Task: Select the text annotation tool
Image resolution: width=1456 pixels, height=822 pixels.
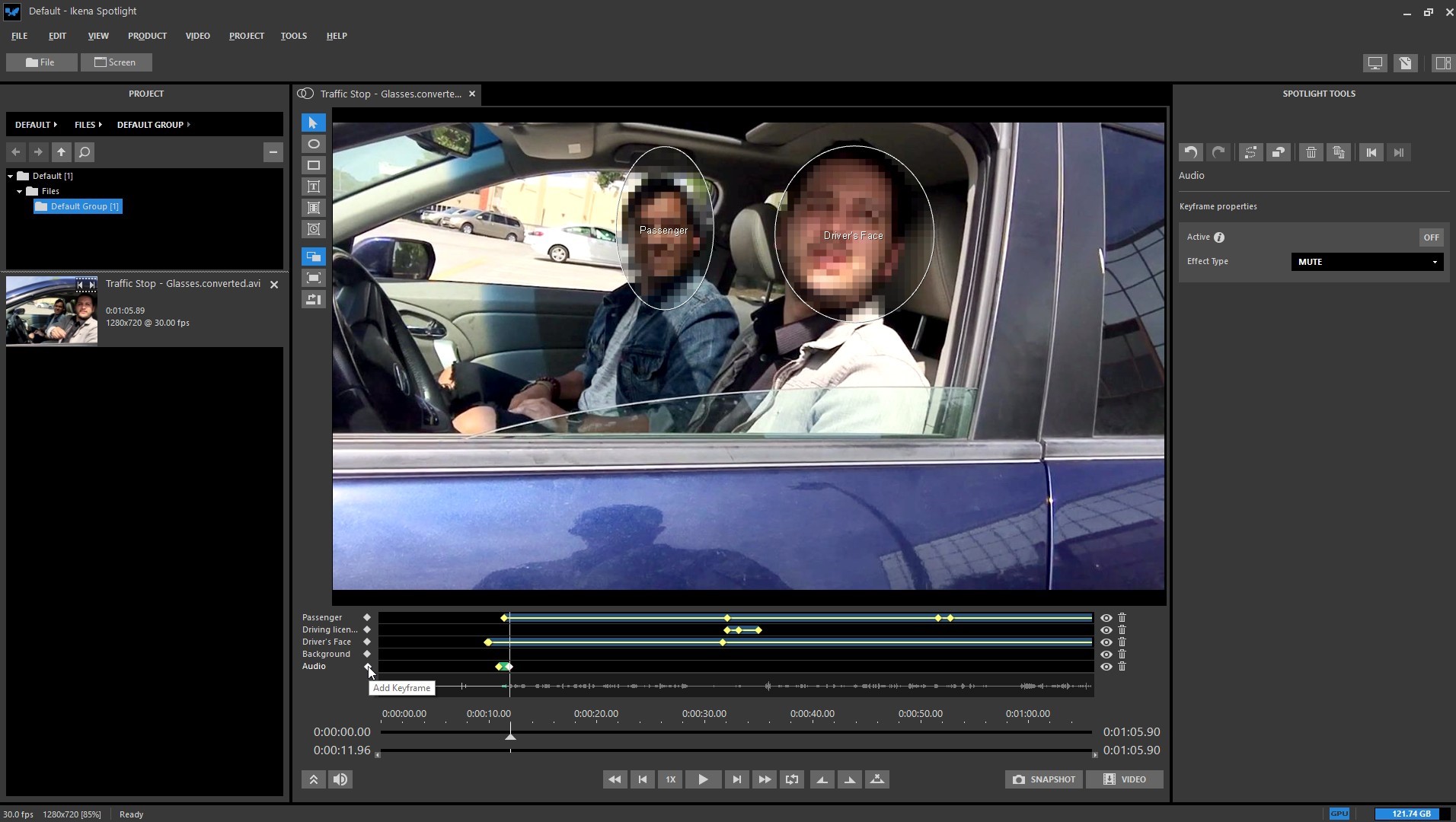Action: tap(313, 186)
